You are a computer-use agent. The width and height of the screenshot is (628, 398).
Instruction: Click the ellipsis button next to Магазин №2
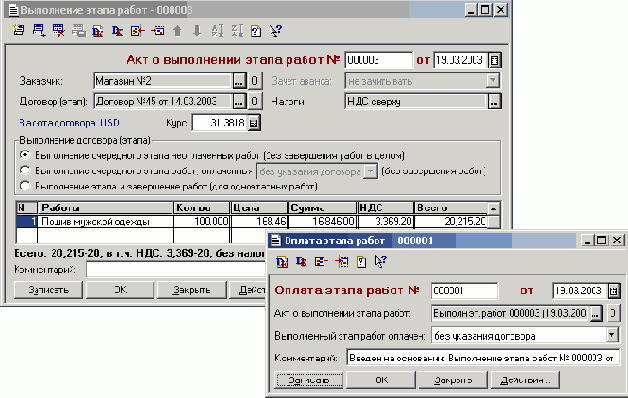tap(239, 81)
